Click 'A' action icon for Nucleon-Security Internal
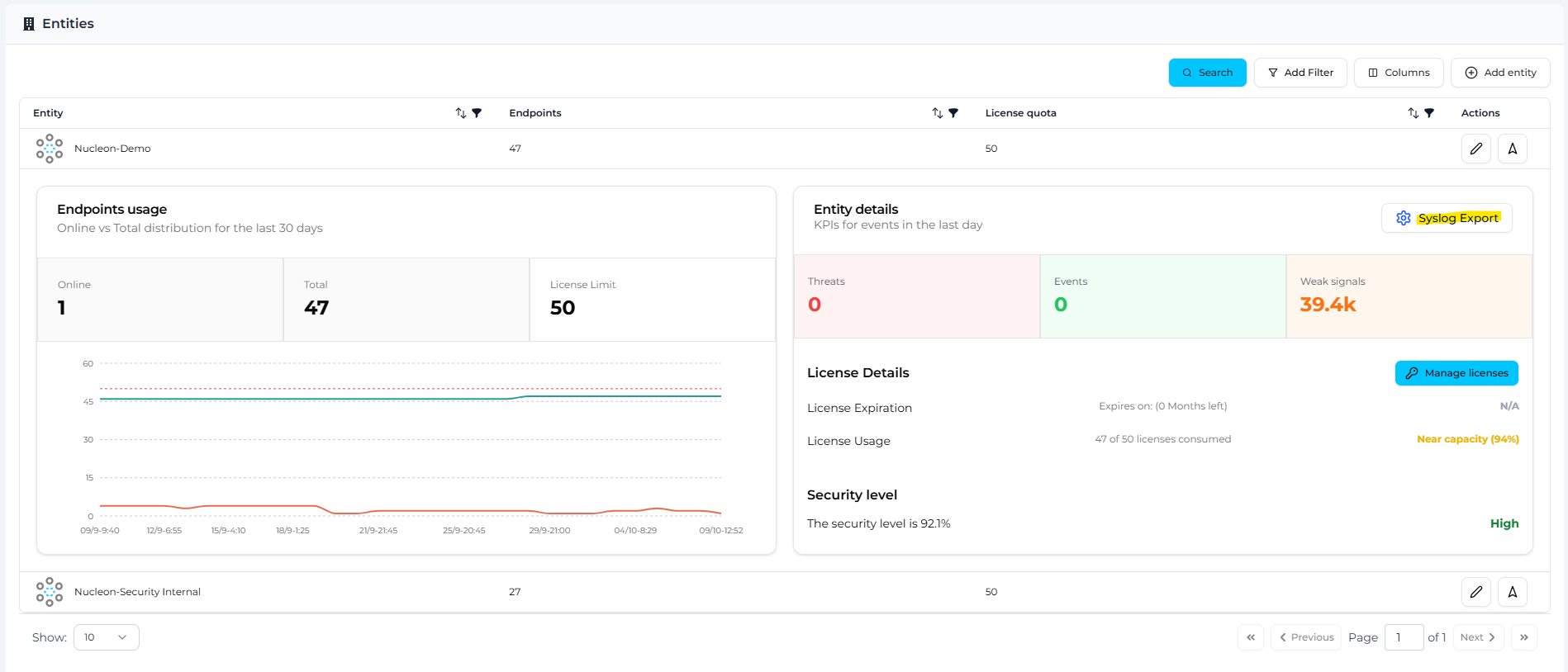The image size is (1568, 672). click(x=1512, y=592)
